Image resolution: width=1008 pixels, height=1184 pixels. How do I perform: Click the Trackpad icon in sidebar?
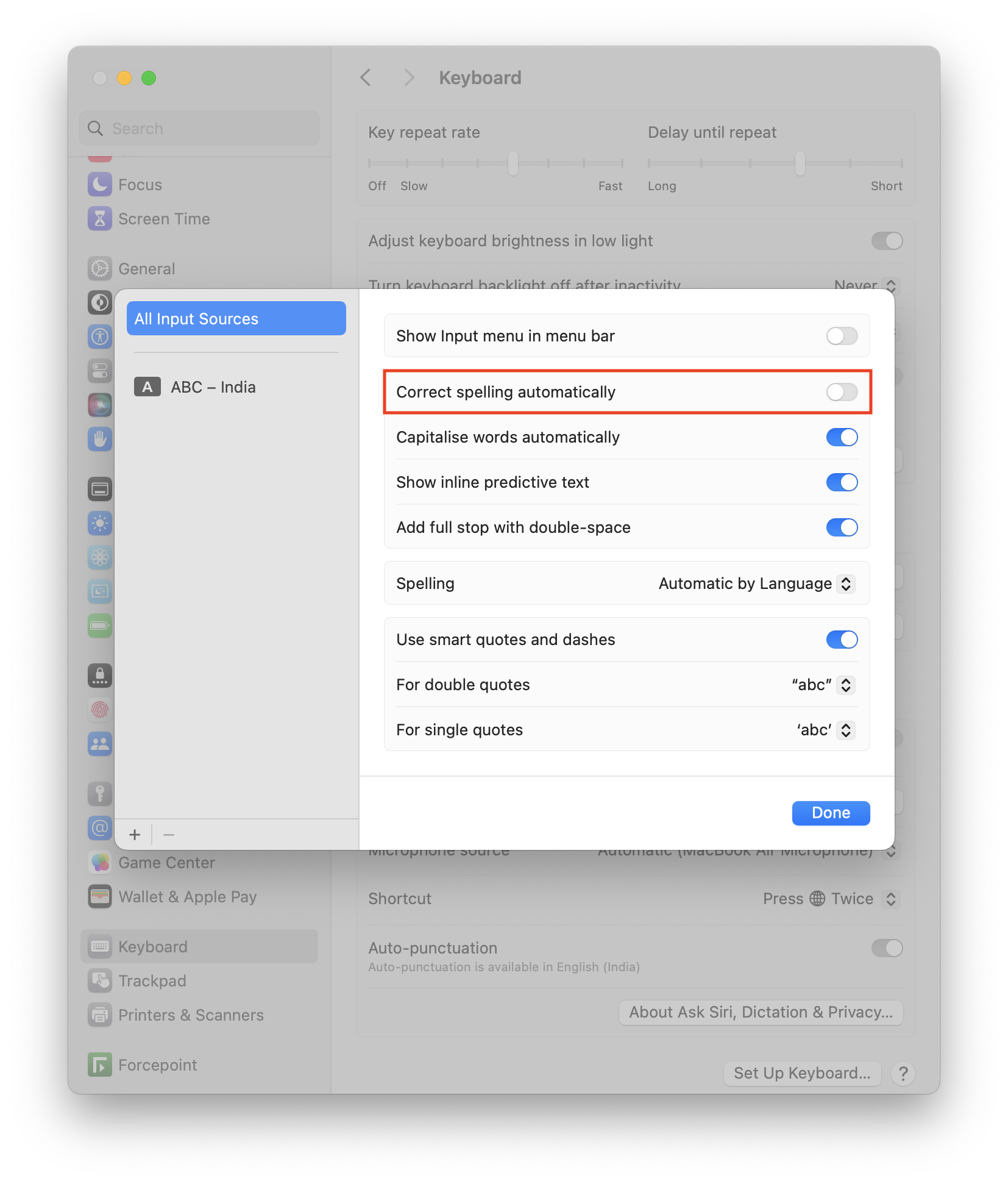pos(100,981)
